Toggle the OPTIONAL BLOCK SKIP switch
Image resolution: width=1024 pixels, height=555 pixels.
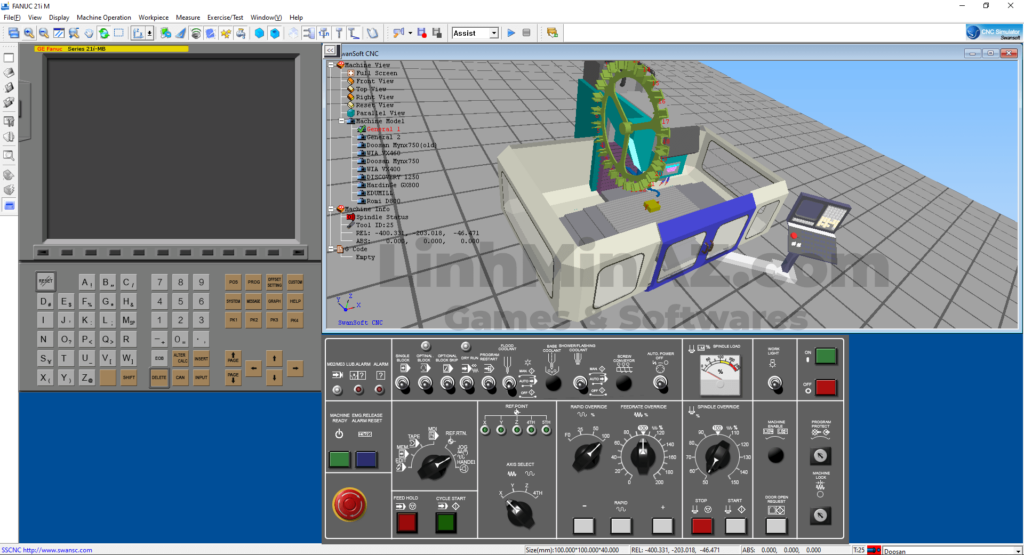pyautogui.click(x=447, y=385)
